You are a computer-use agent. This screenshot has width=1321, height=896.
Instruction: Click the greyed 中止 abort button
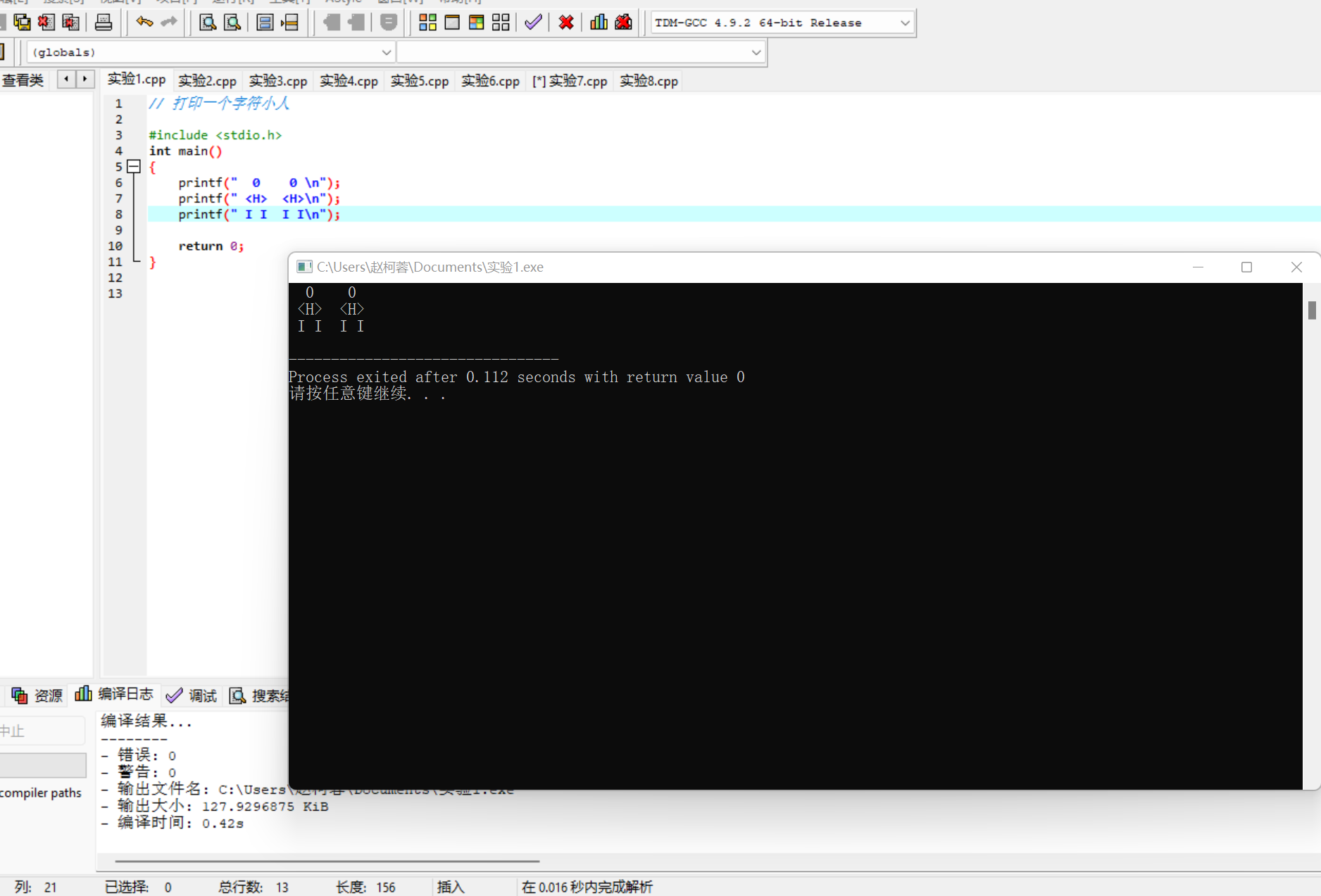pos(42,731)
